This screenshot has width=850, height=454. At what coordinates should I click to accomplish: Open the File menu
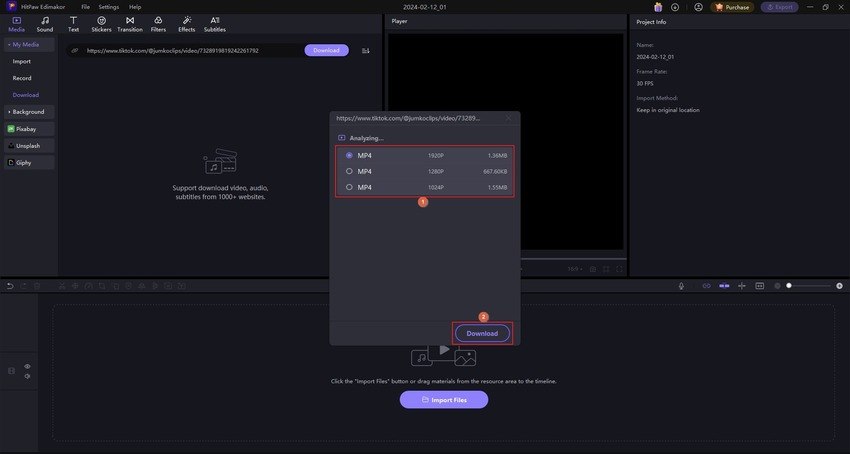coord(86,7)
